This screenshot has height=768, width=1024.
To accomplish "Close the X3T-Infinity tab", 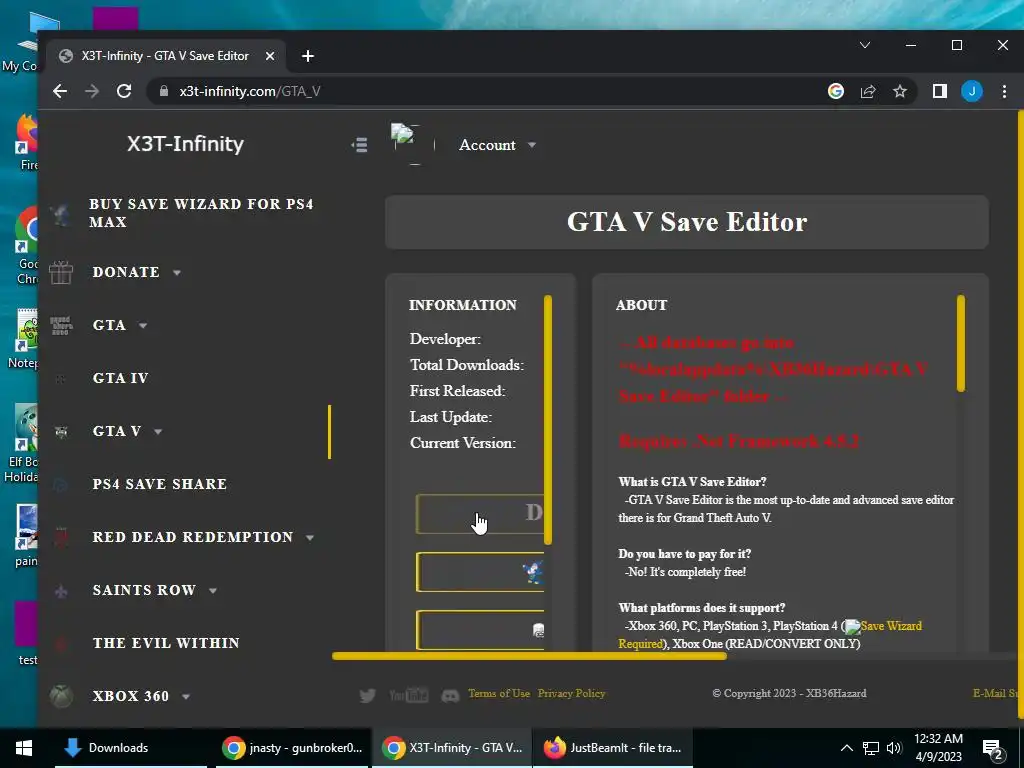I will pos(270,56).
